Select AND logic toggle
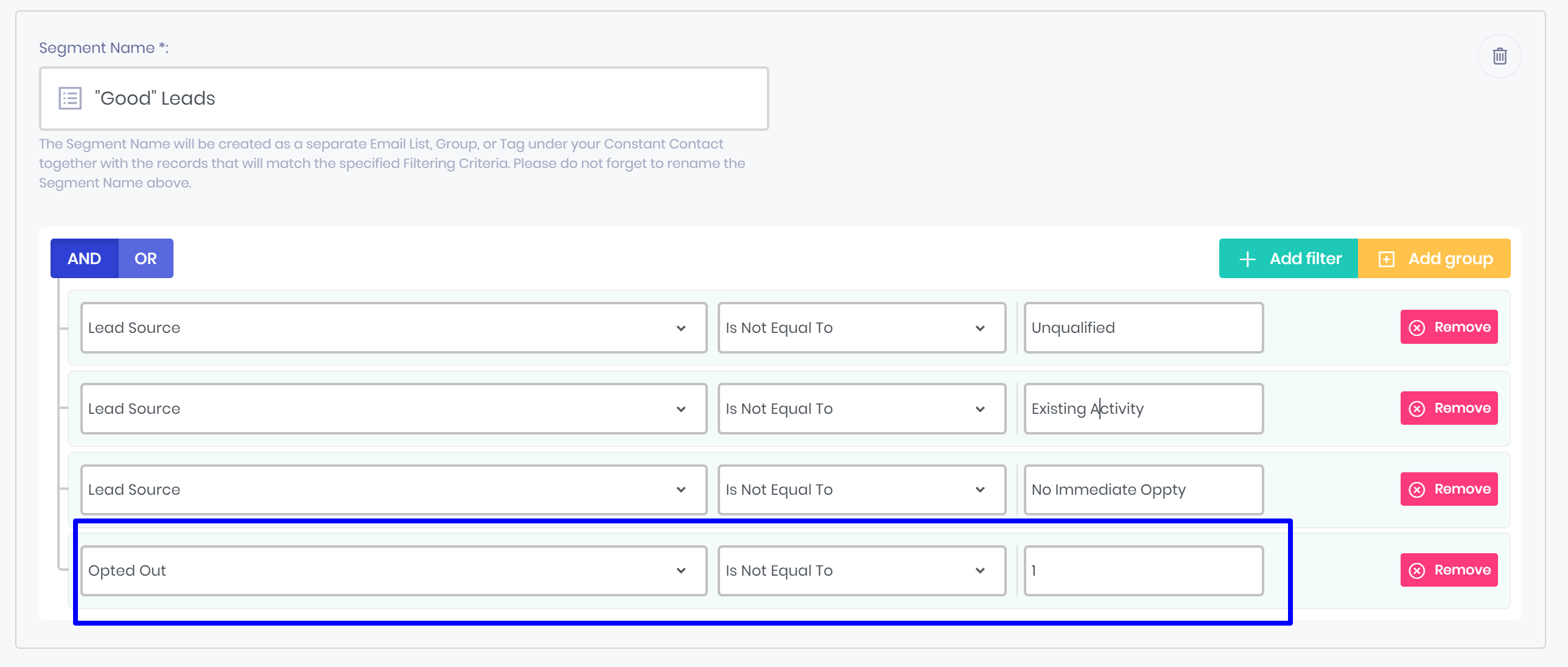The width and height of the screenshot is (1568, 667). tap(85, 259)
